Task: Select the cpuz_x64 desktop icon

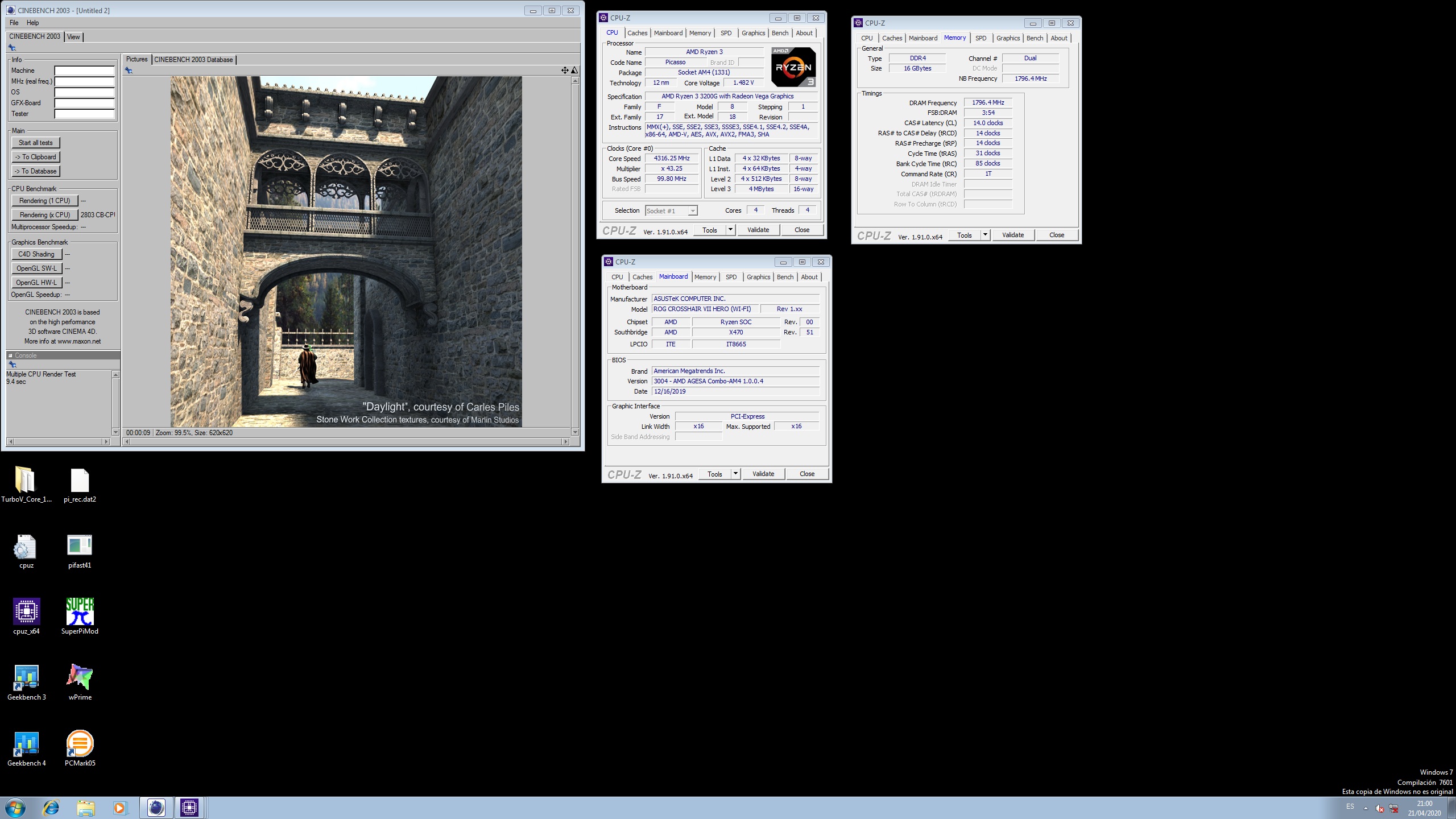Action: click(x=26, y=617)
